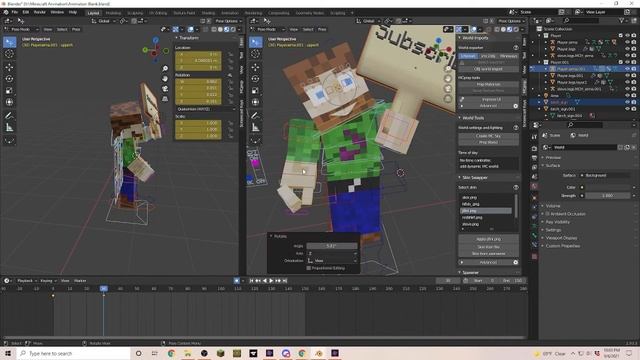Jump to timeline end frame
This screenshot has height=360, width=640.
[x=284, y=281]
